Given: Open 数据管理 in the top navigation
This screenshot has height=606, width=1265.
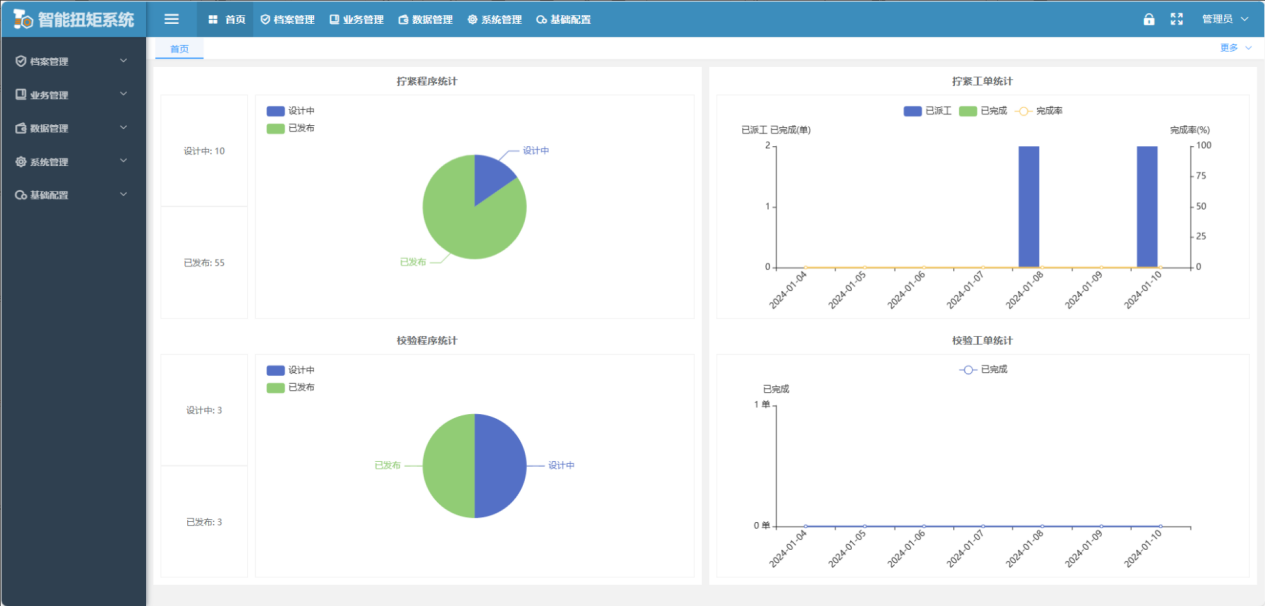Looking at the screenshot, I should [x=425, y=19].
